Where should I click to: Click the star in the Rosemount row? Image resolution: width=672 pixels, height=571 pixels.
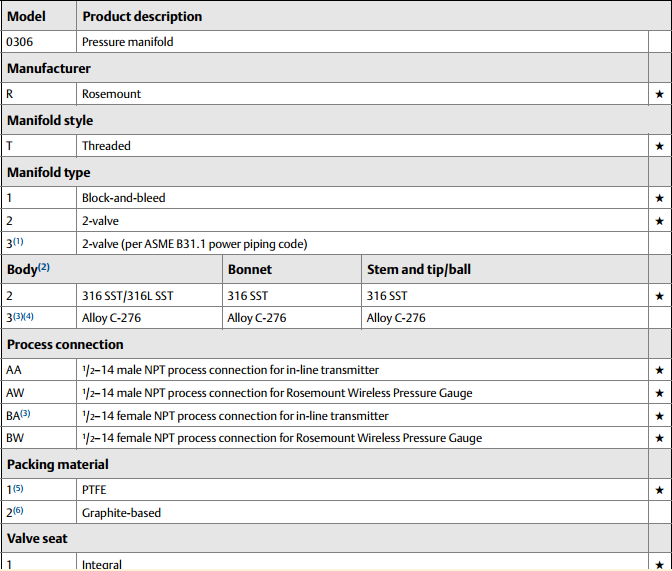(659, 94)
